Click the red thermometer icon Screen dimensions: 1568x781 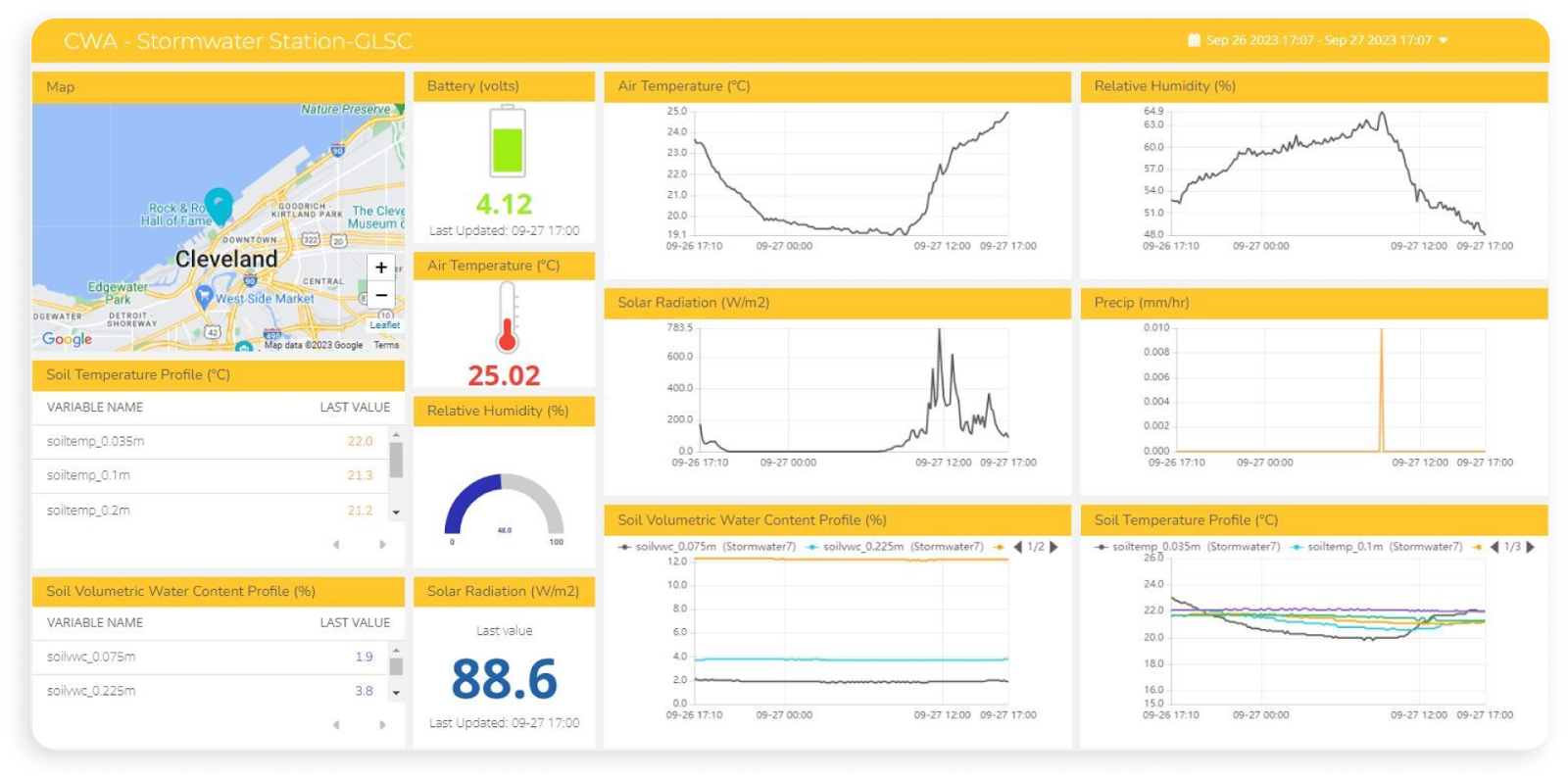click(x=507, y=317)
